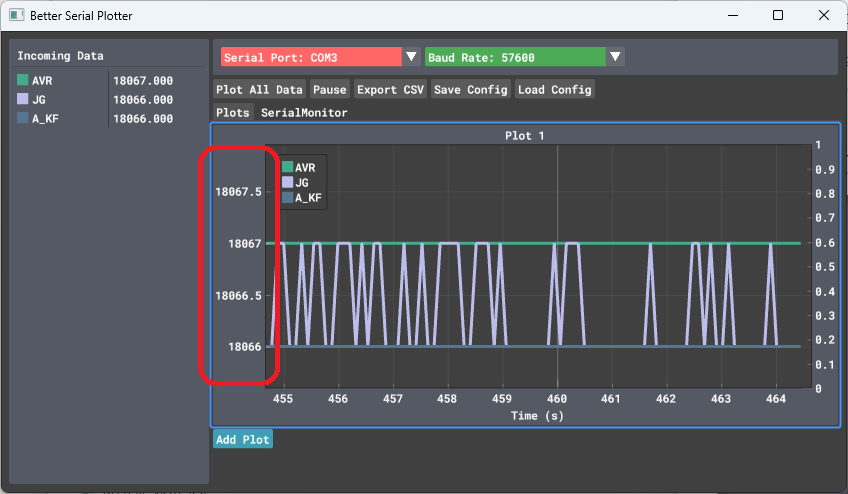The width and height of the screenshot is (848, 494).
Task: Click the Time (s) axis label
Action: tap(537, 416)
